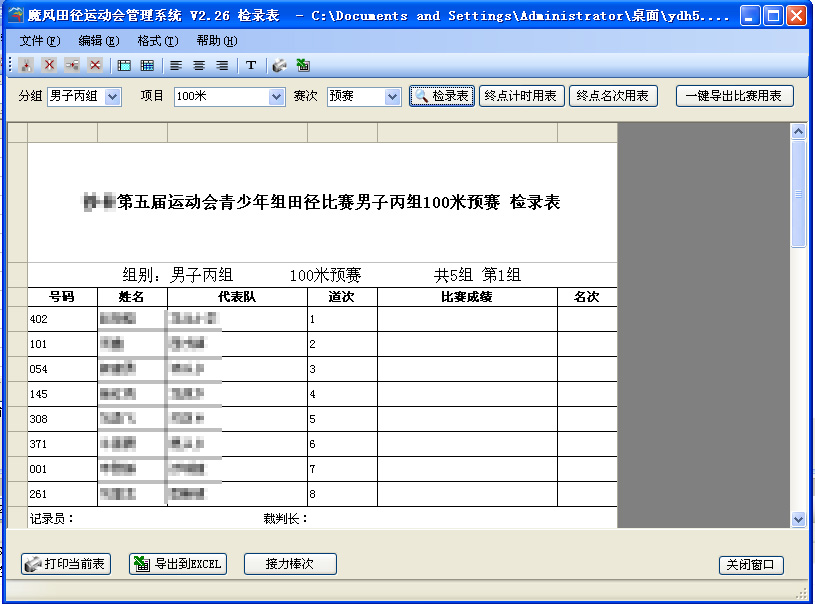The width and height of the screenshot is (815, 604).
Task: Click the 接力棒次 button
Action: [290, 564]
